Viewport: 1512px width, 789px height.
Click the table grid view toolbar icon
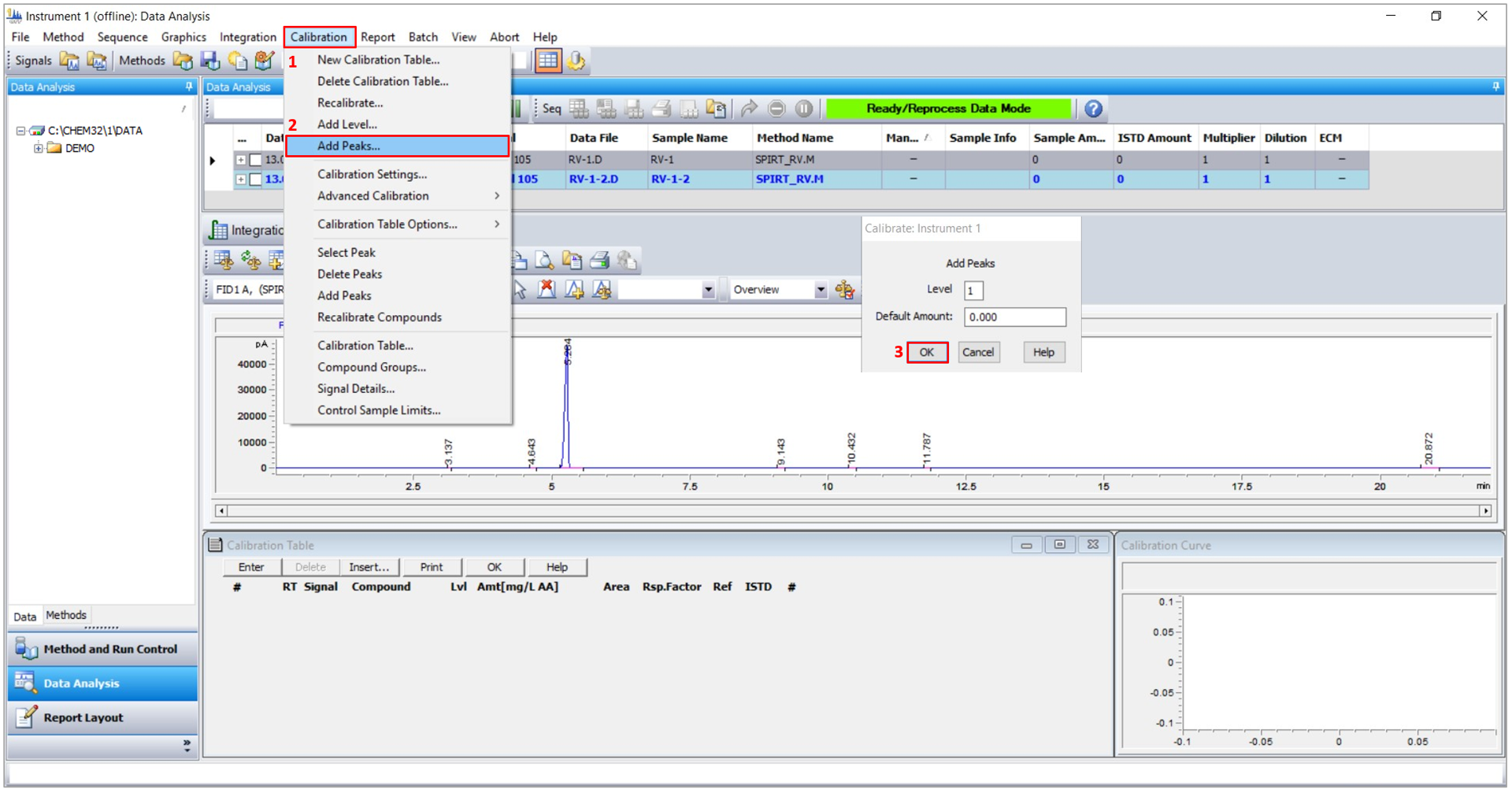coord(548,61)
